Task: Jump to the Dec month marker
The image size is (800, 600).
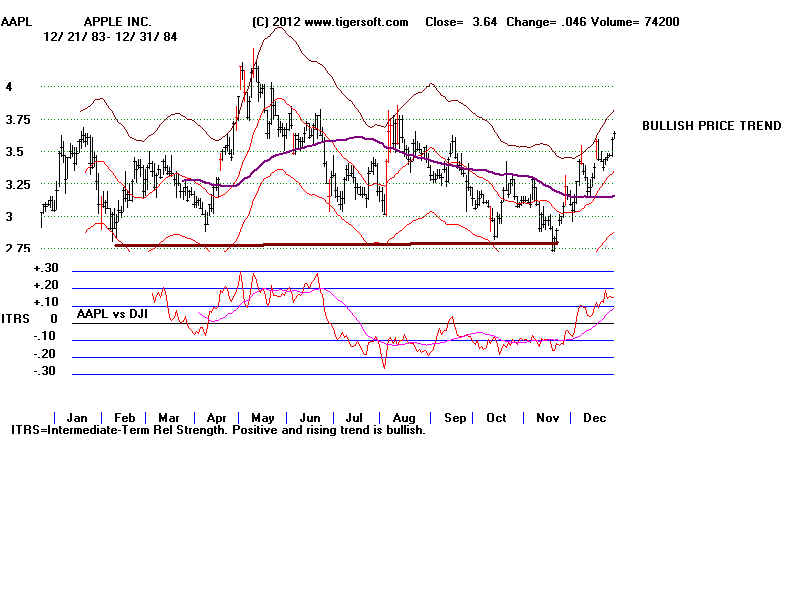Action: (592, 417)
